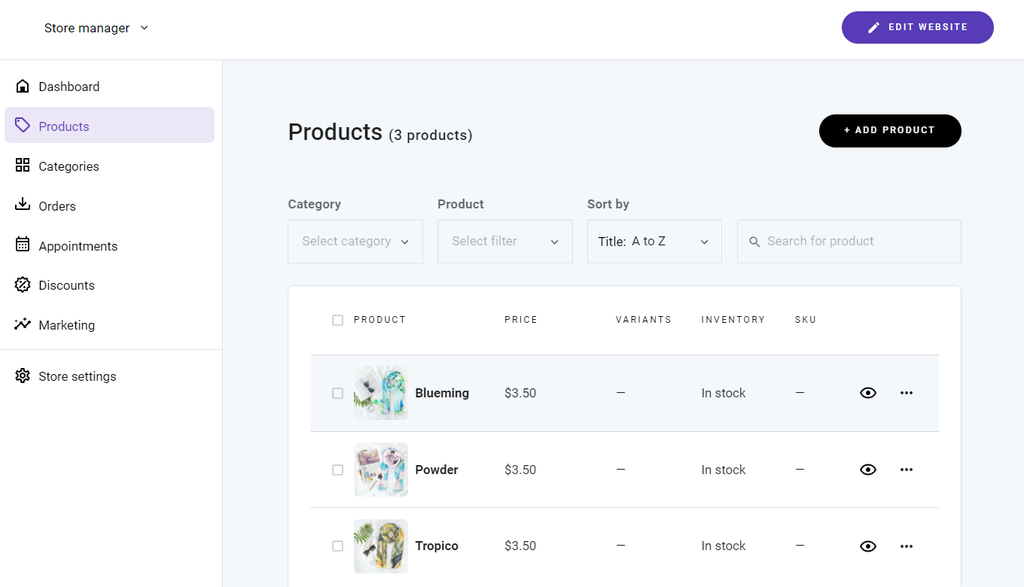The width and height of the screenshot is (1024, 587).
Task: Toggle the Blueming product checkbox
Action: tap(338, 393)
